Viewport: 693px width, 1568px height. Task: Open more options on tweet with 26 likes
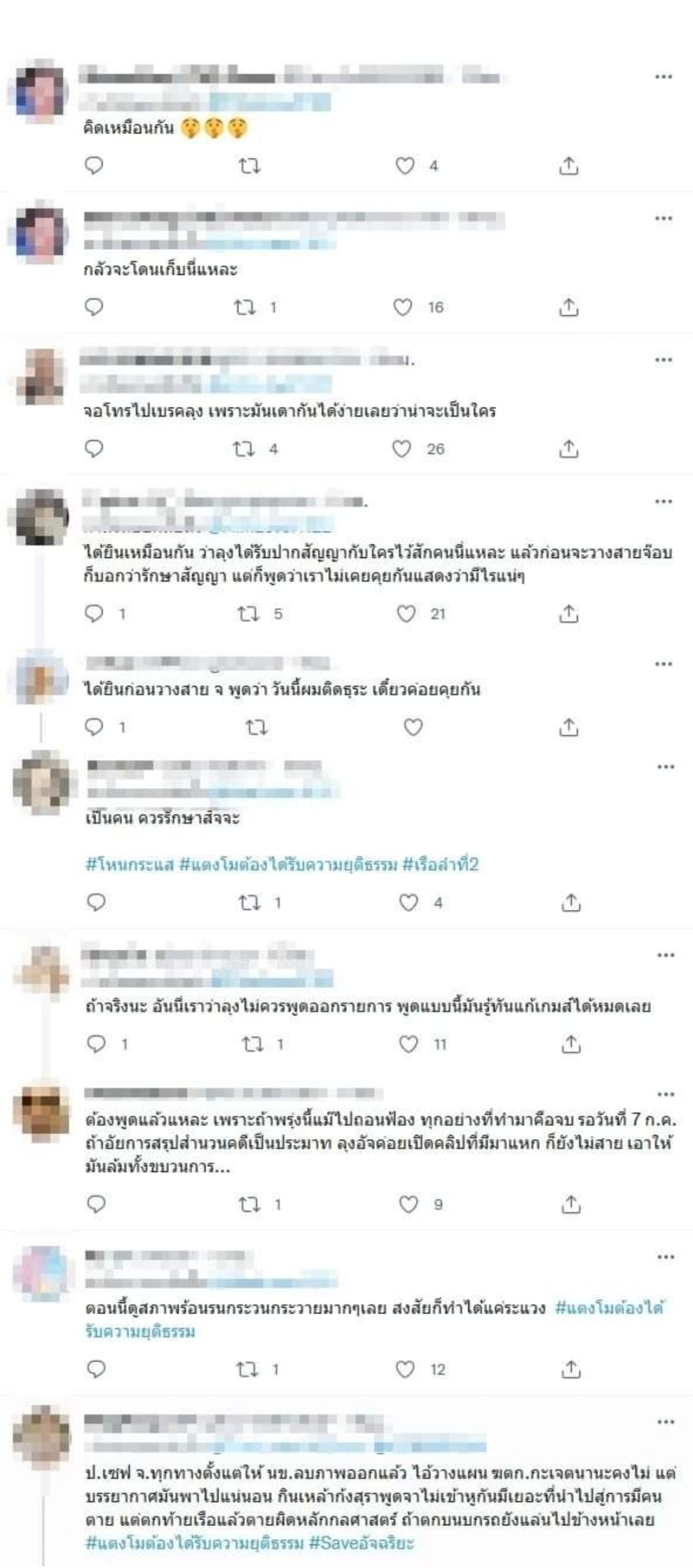[664, 359]
